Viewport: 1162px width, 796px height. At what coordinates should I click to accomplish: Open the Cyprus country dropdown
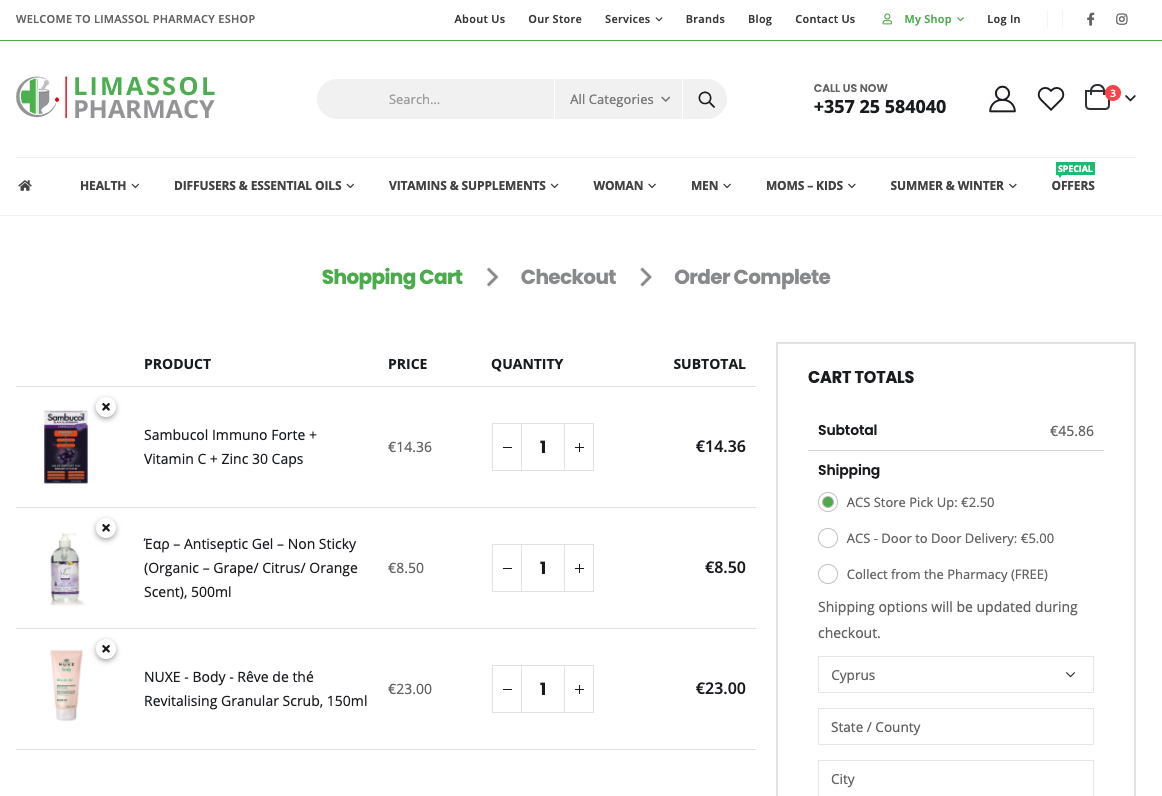(x=955, y=674)
